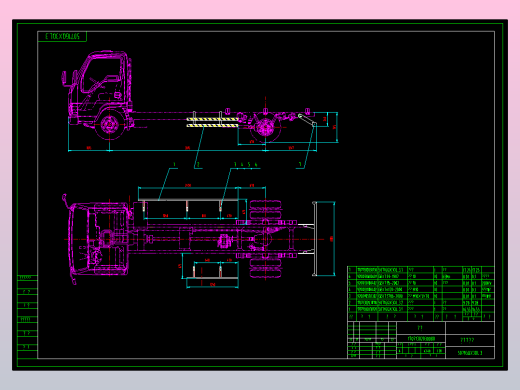Click the drawing number cell in the title block's bottom-right corner

pyautogui.click(x=470, y=353)
